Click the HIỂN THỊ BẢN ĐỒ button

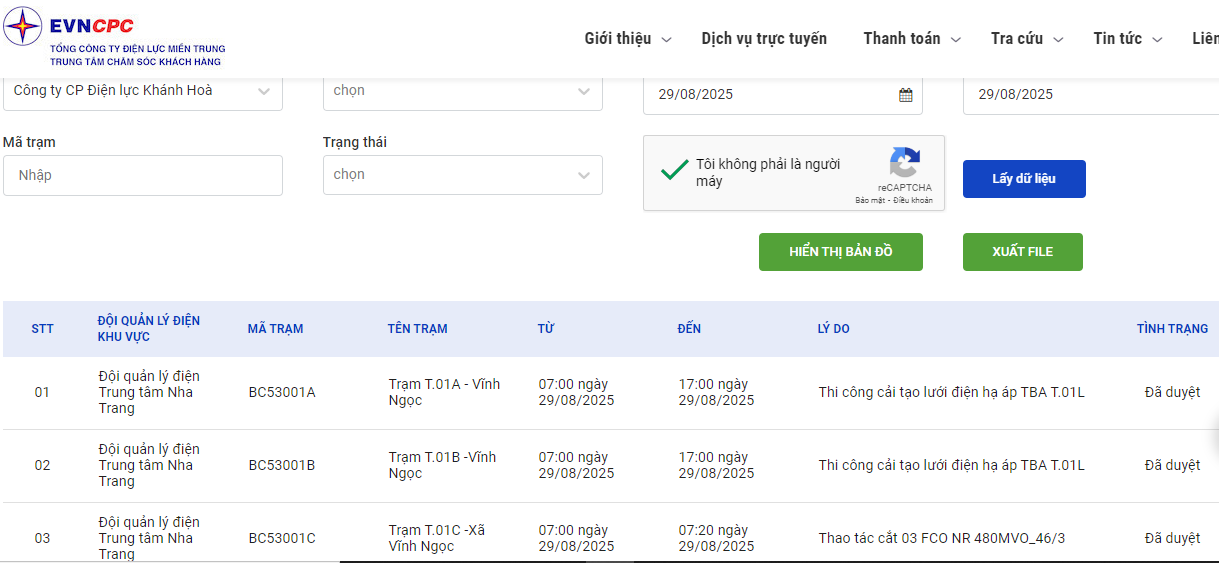(841, 252)
